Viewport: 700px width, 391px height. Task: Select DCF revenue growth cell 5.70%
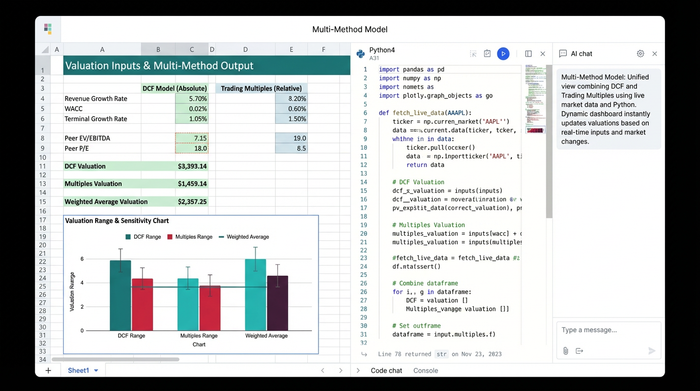pyautogui.click(x=192, y=99)
